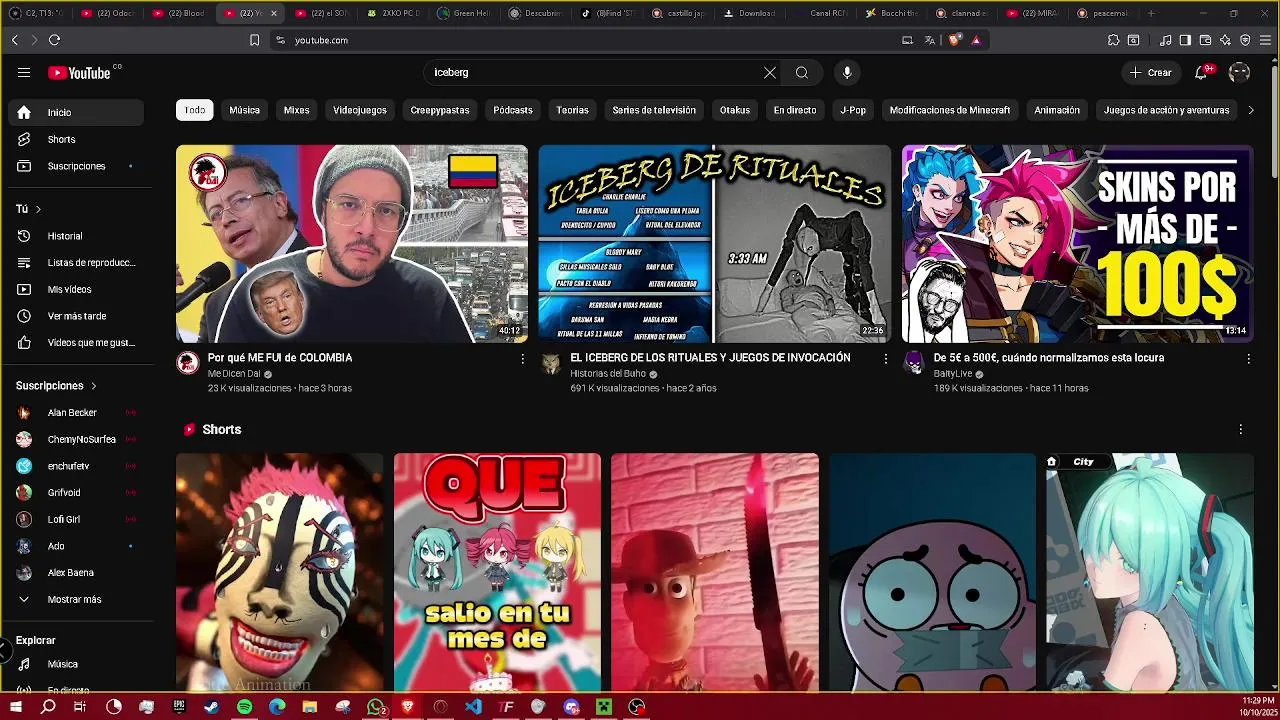Image resolution: width=1280 pixels, height=720 pixels.
Task: Open options for Por qué ME FUI video
Action: coord(521,358)
